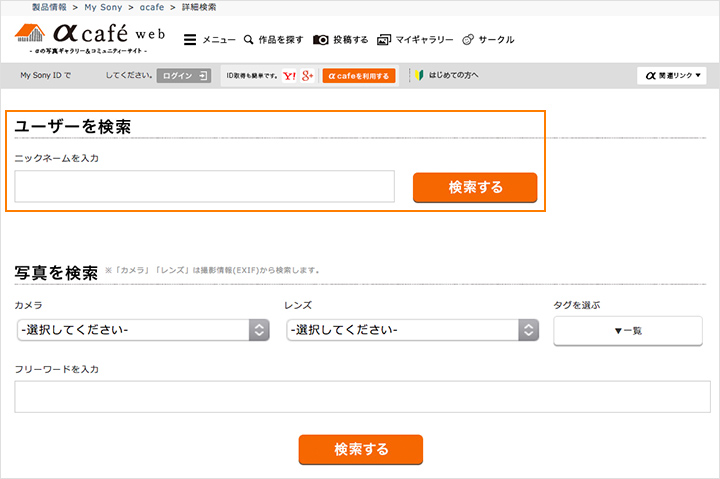Click 検索する below the photo search form

click(360, 449)
